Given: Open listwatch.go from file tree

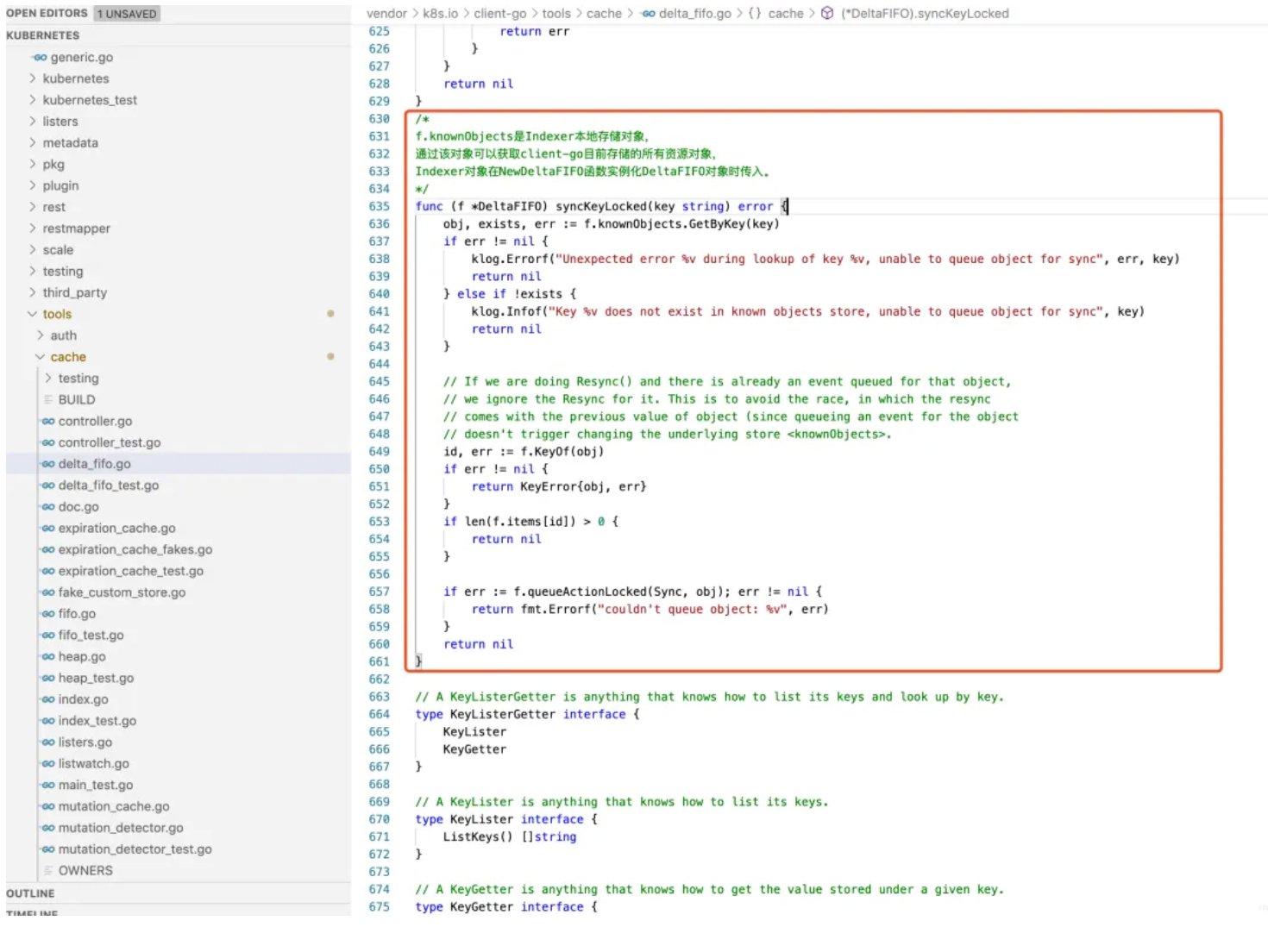Looking at the screenshot, I should (x=93, y=764).
